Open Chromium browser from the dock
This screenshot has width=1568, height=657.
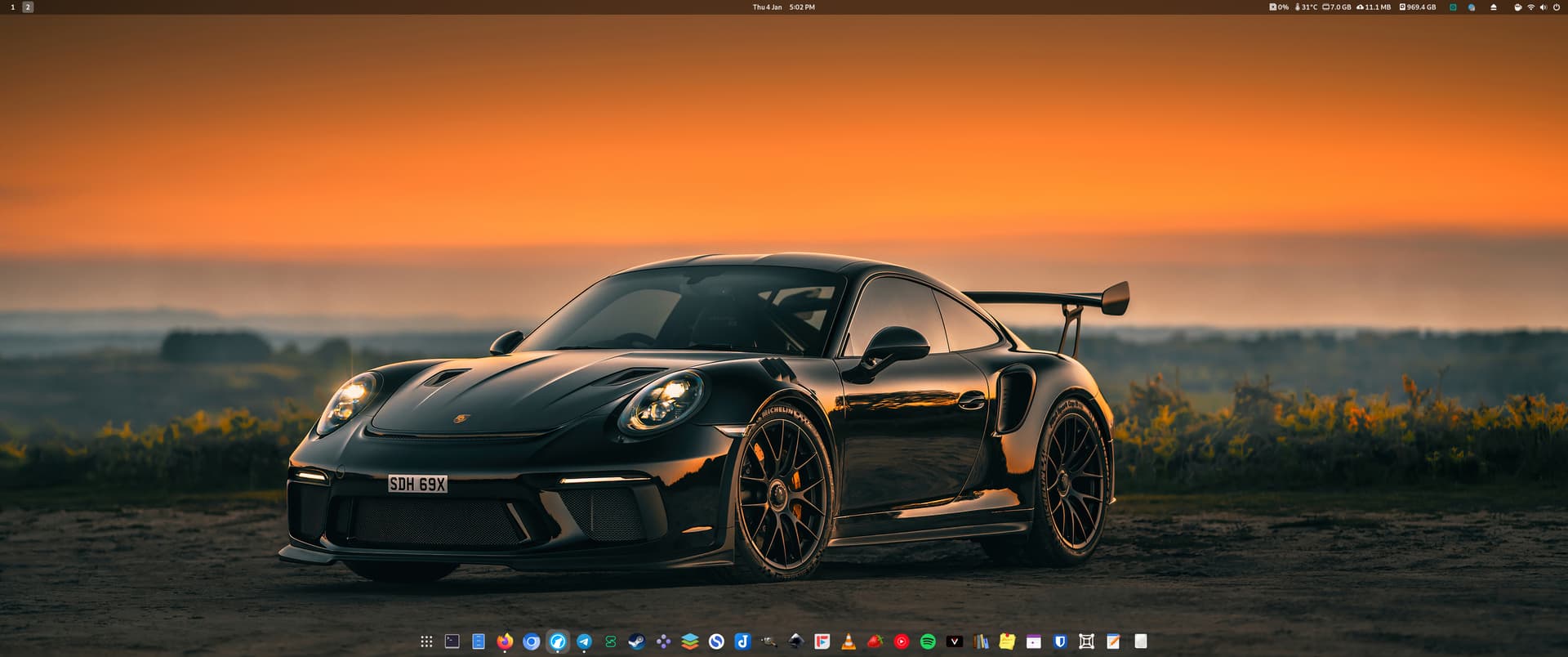coord(532,641)
